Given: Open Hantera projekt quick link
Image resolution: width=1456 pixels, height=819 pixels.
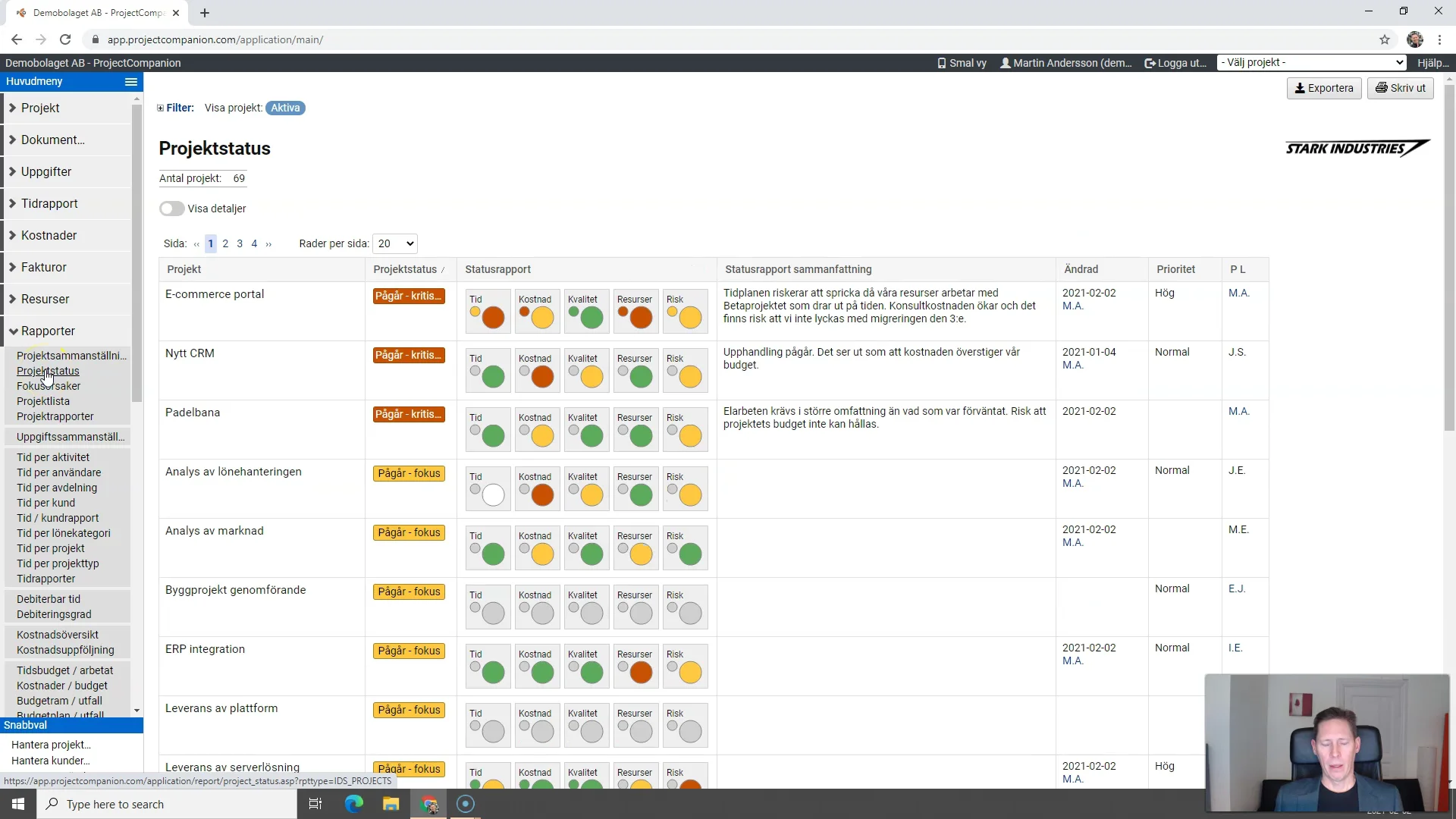Looking at the screenshot, I should (51, 745).
